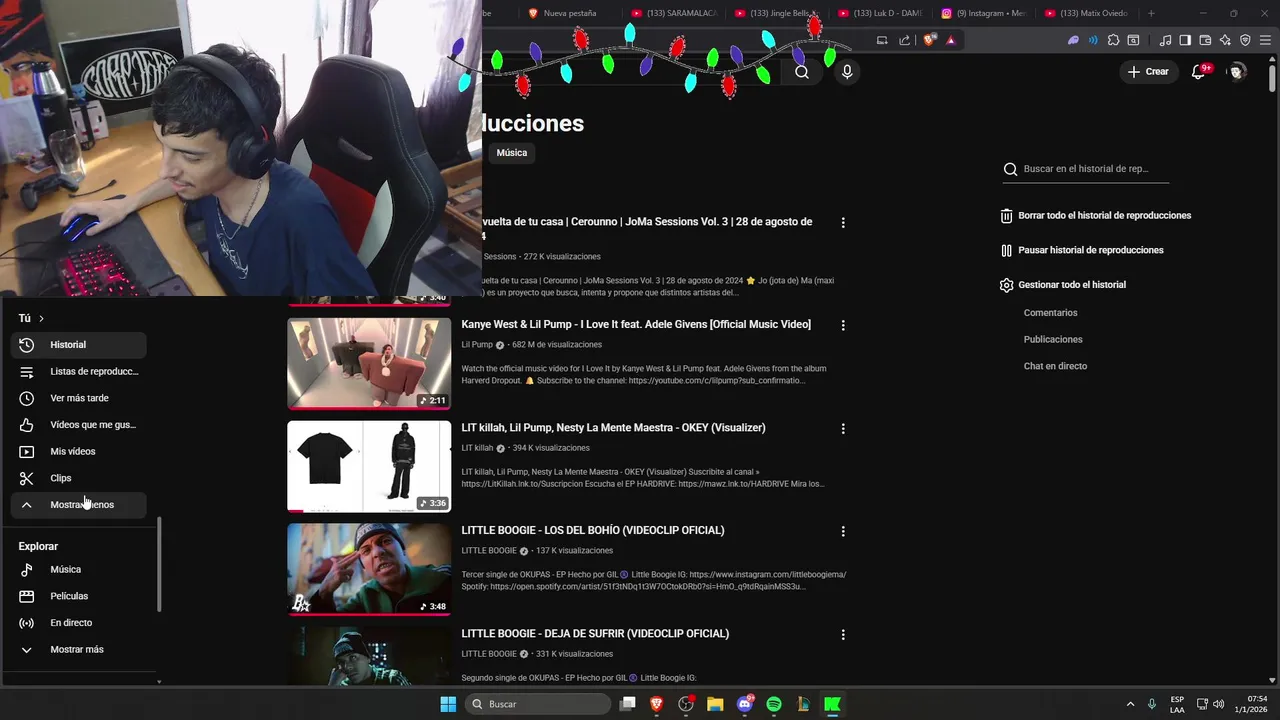
Task: Switch to Nueva pestaña browser tab
Action: point(568,13)
